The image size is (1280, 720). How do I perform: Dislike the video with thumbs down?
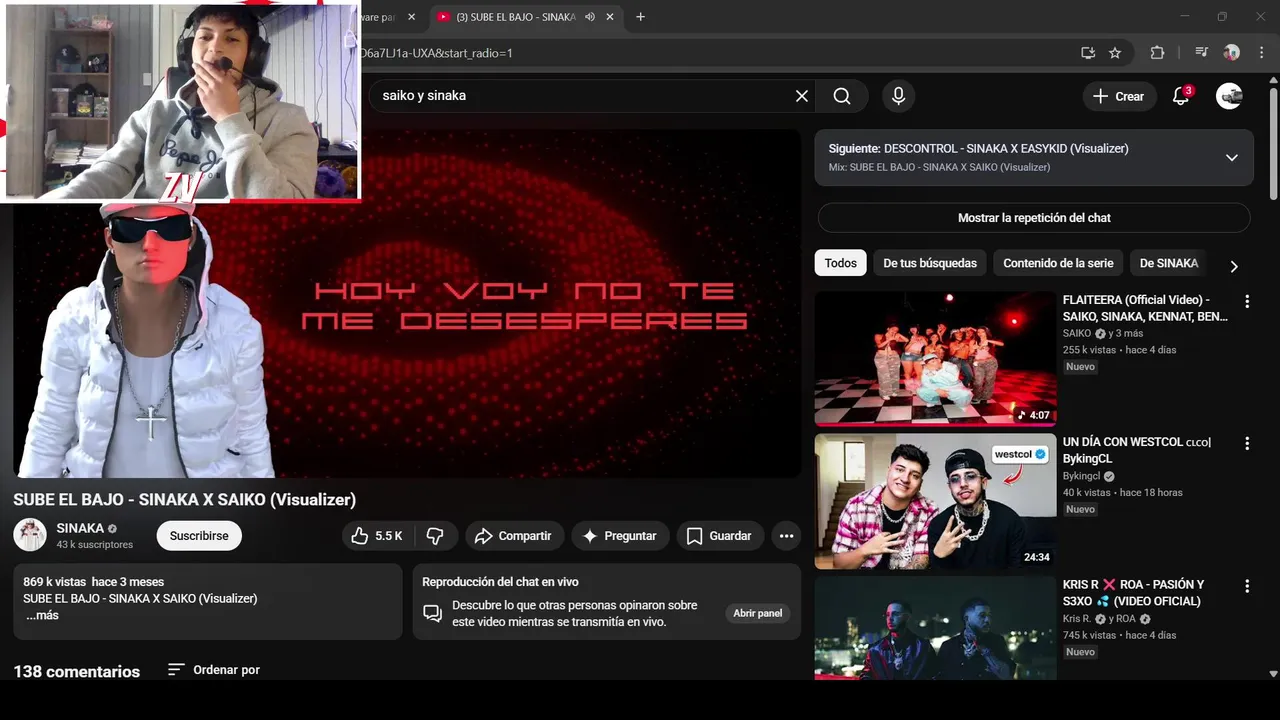(x=435, y=536)
